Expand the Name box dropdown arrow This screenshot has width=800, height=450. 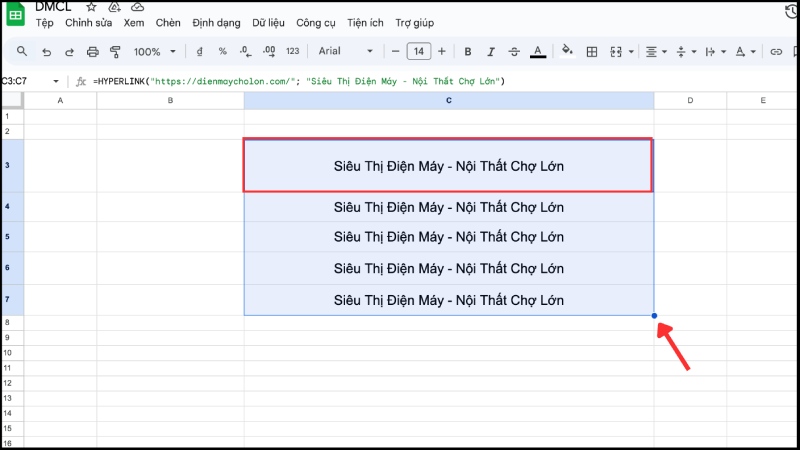[56, 81]
